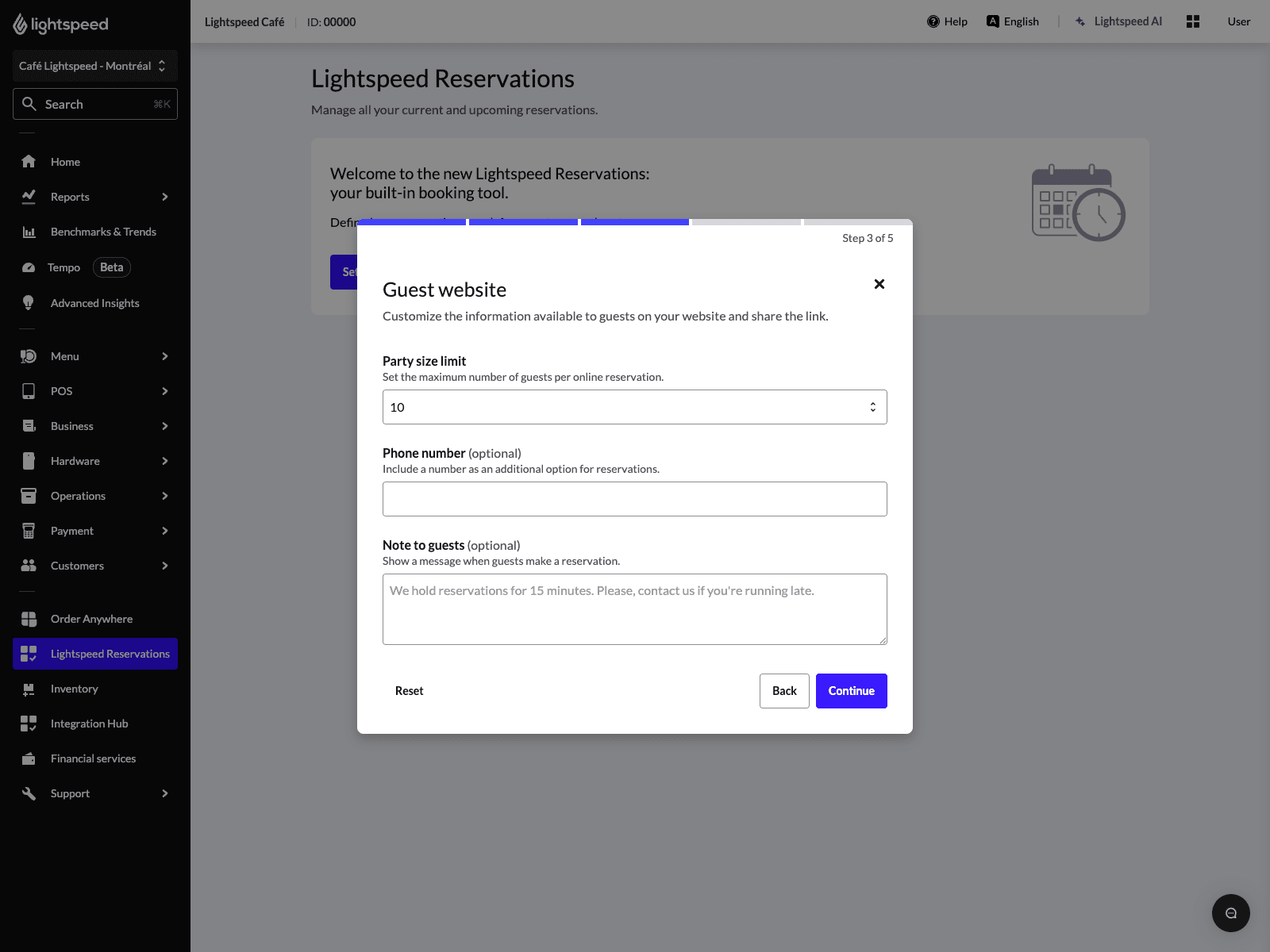Open the apps grid icon near User

click(x=1193, y=21)
